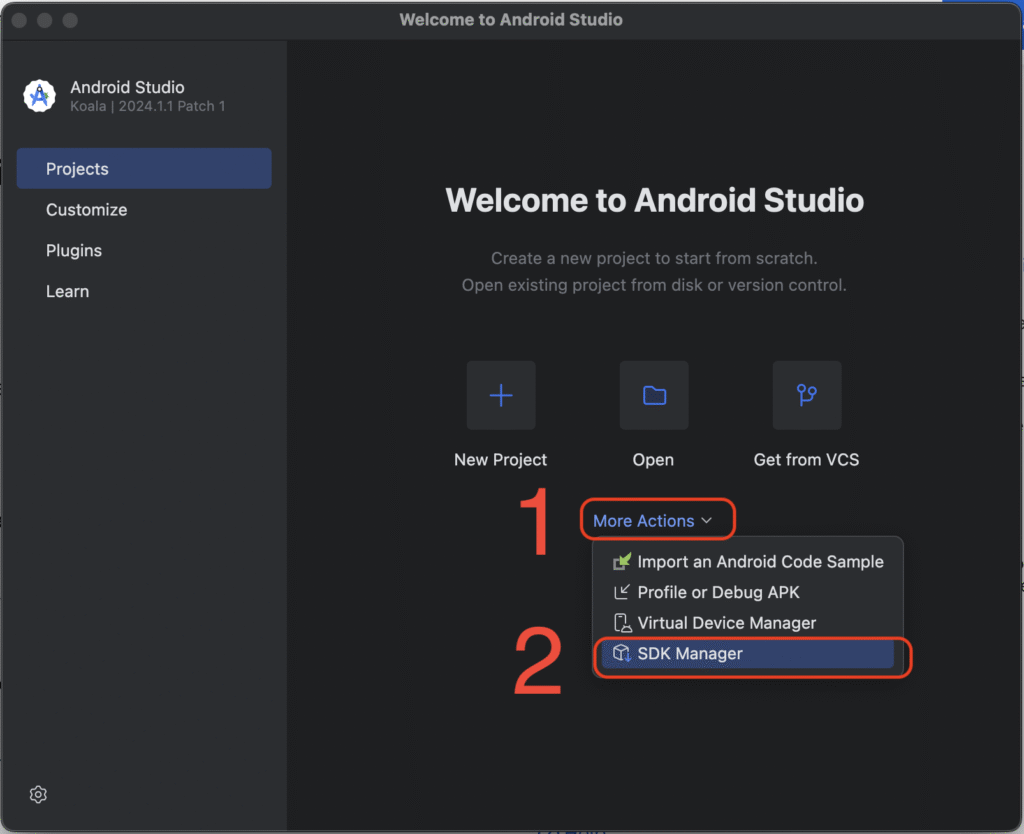This screenshot has width=1024, height=834.
Task: Open the settings gear in sidebar
Action: tap(38, 794)
